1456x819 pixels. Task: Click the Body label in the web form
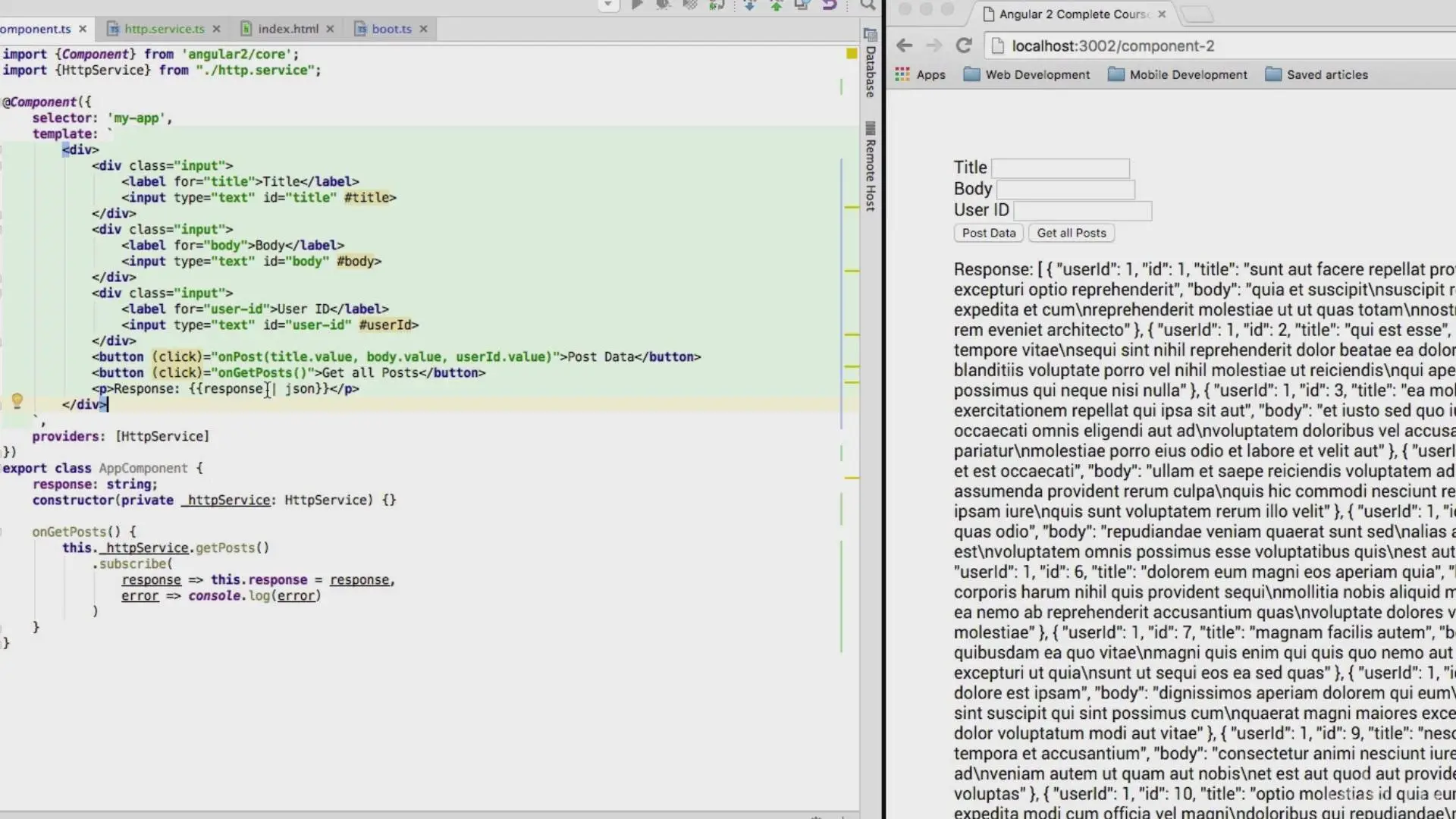point(972,189)
